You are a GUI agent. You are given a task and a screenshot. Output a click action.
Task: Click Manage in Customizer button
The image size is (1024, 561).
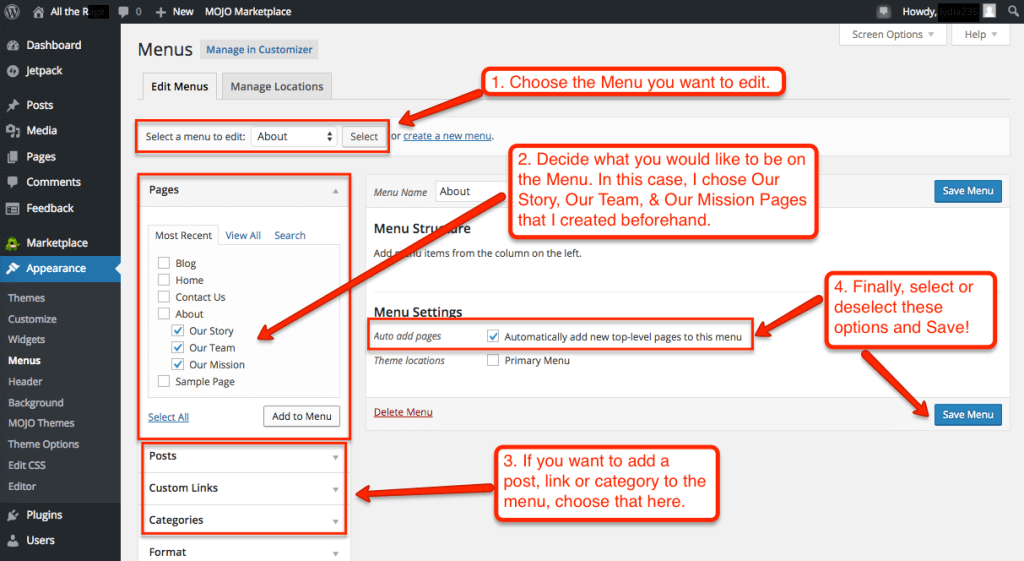point(259,50)
